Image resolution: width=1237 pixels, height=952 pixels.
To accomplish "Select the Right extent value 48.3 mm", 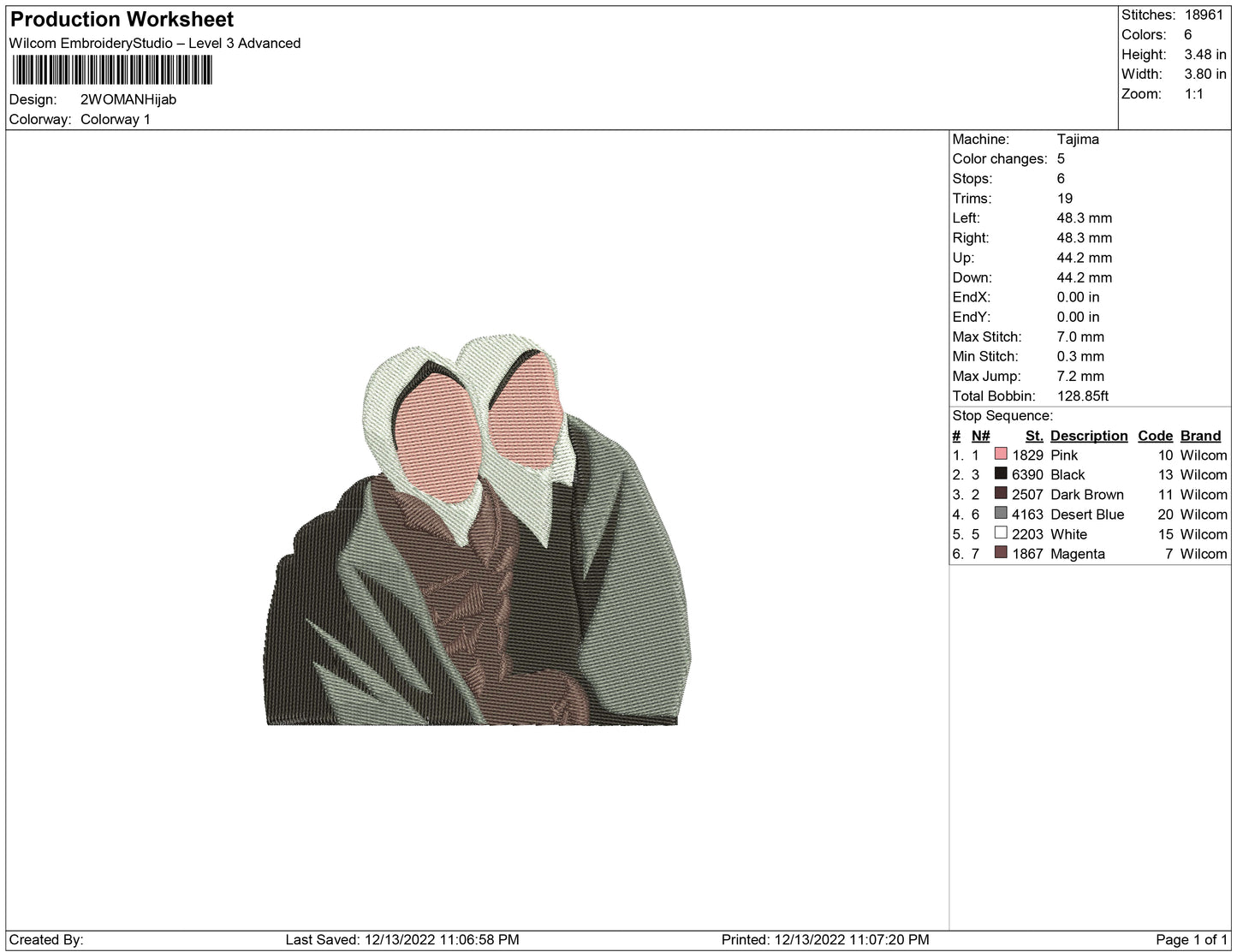I will 1085,237.
